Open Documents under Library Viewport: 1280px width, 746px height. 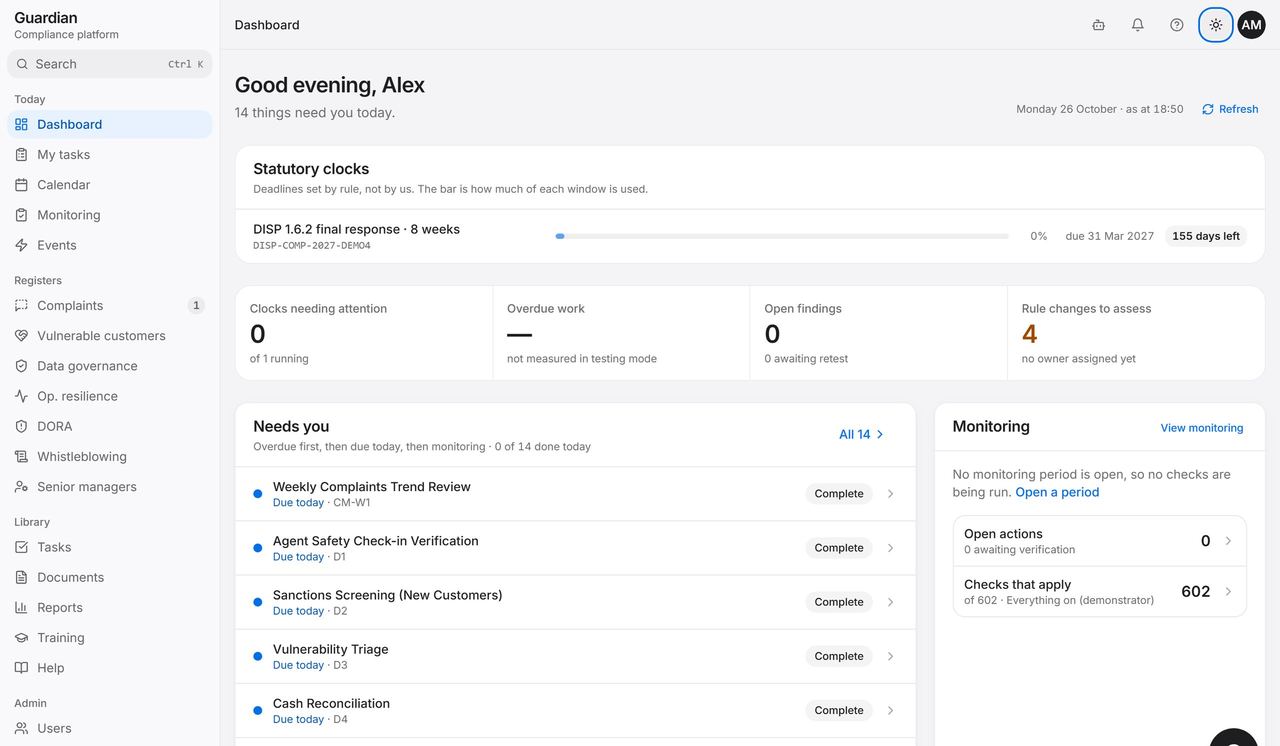click(x=110, y=577)
